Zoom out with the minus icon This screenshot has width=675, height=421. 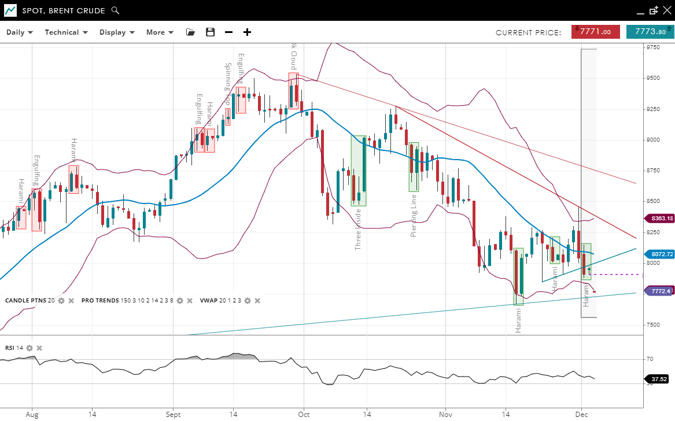pyautogui.click(x=229, y=32)
